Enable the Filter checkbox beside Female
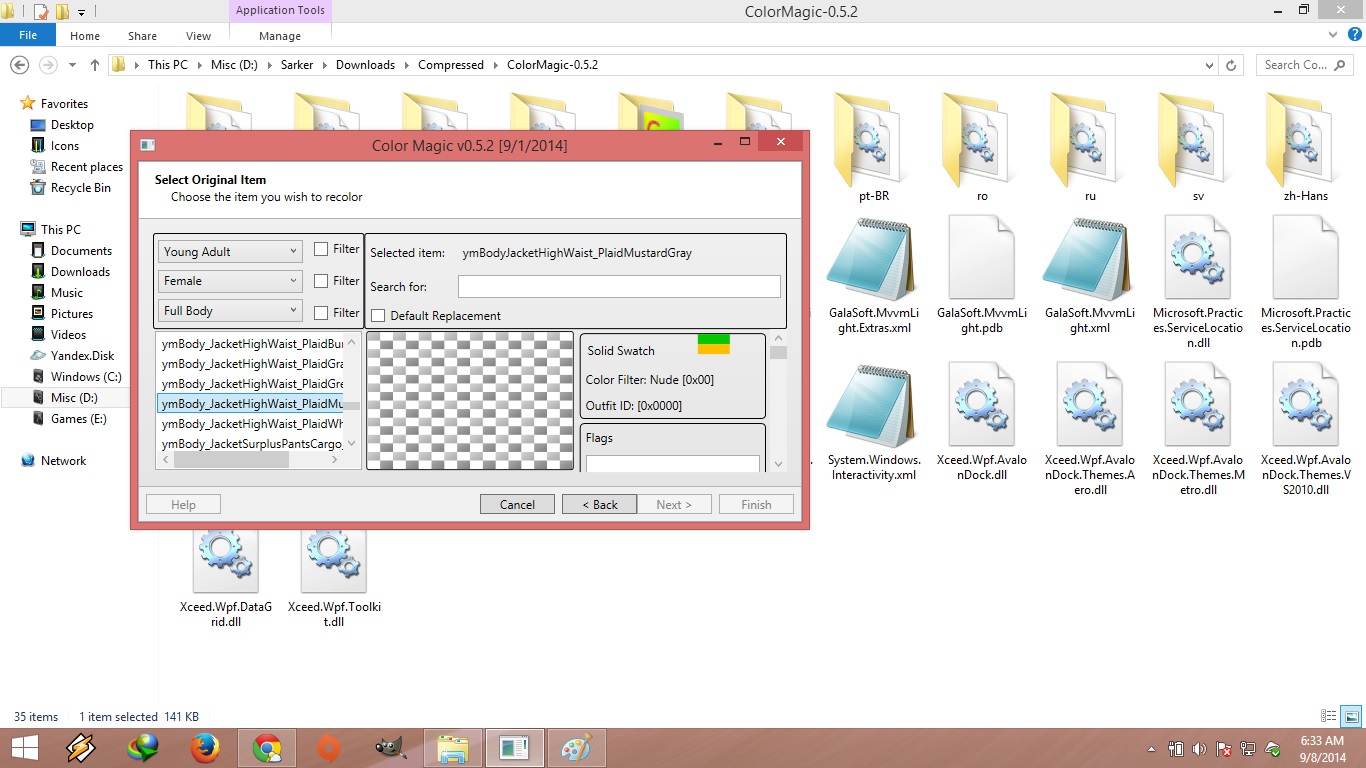The width and height of the screenshot is (1366, 768). (x=321, y=281)
